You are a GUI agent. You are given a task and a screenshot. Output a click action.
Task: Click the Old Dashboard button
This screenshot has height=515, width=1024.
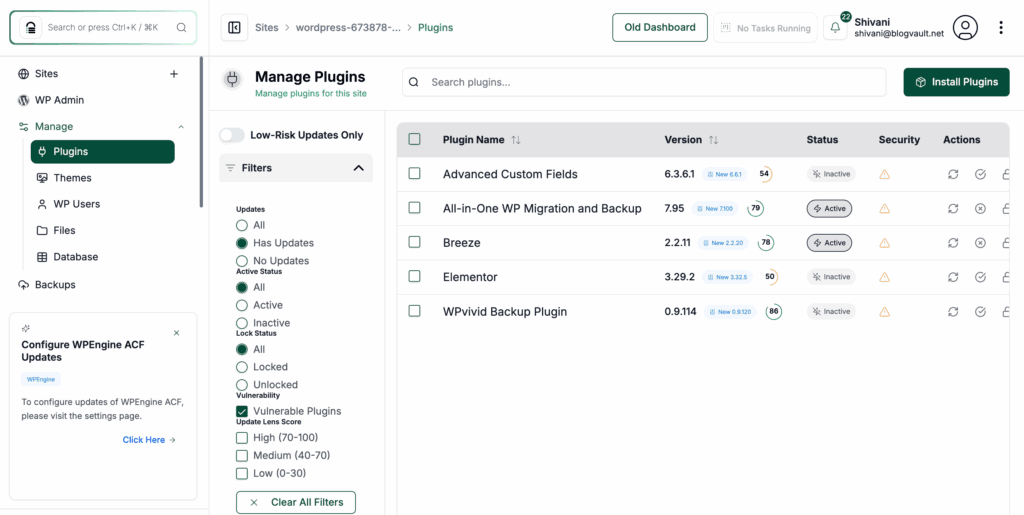coord(660,27)
